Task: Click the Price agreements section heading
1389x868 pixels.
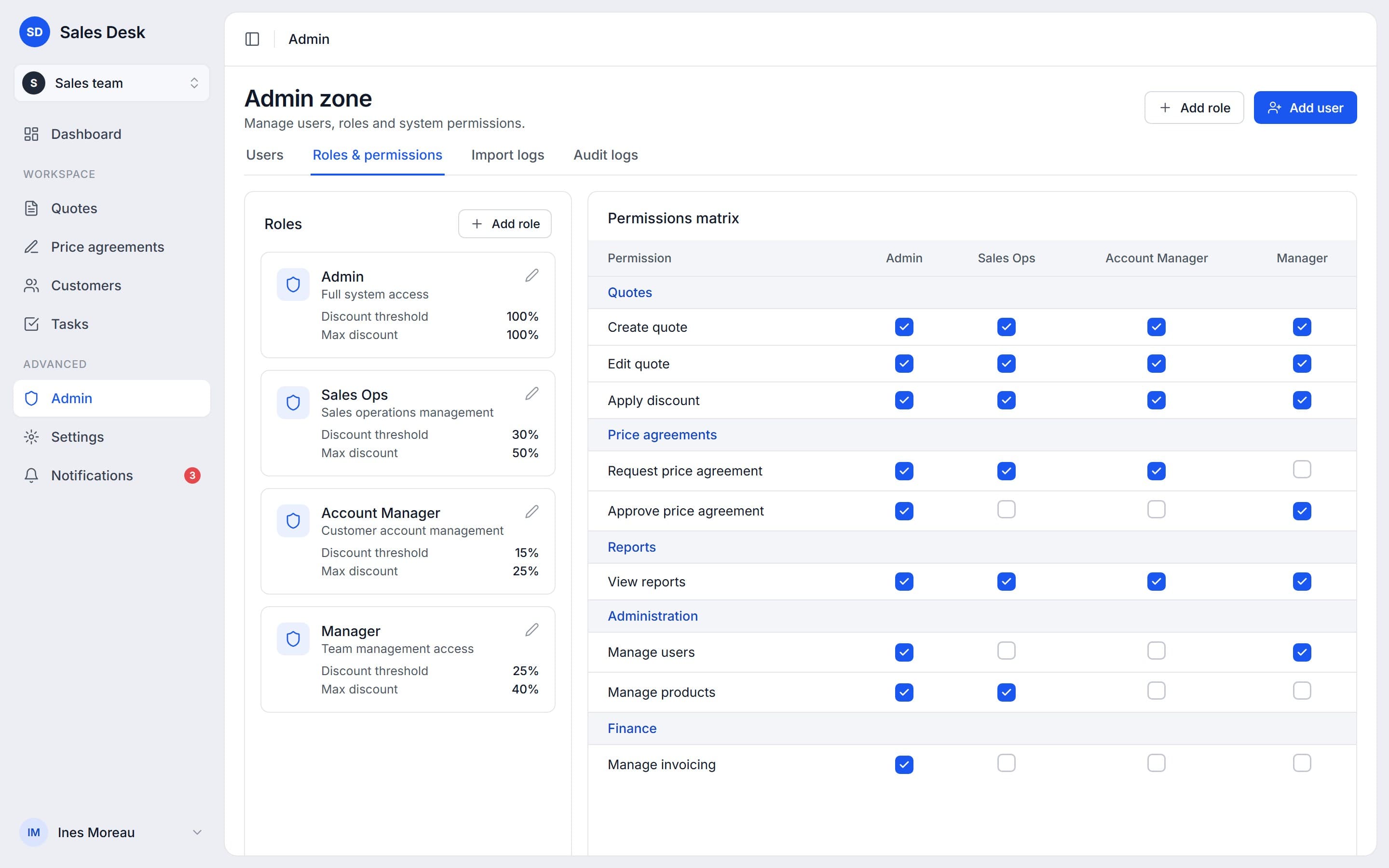Action: point(662,434)
